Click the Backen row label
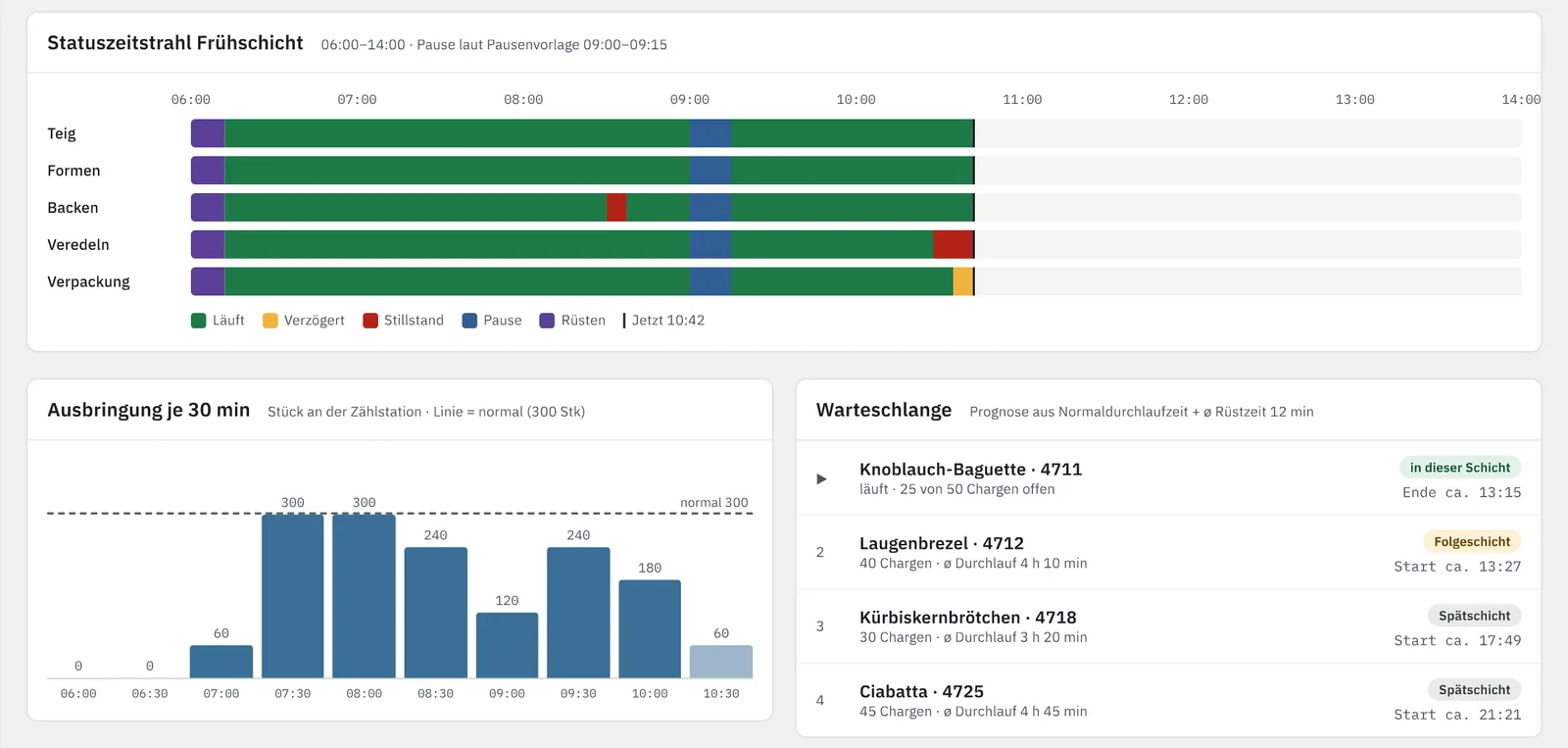Screen dimensions: 1568x748 pos(73,208)
